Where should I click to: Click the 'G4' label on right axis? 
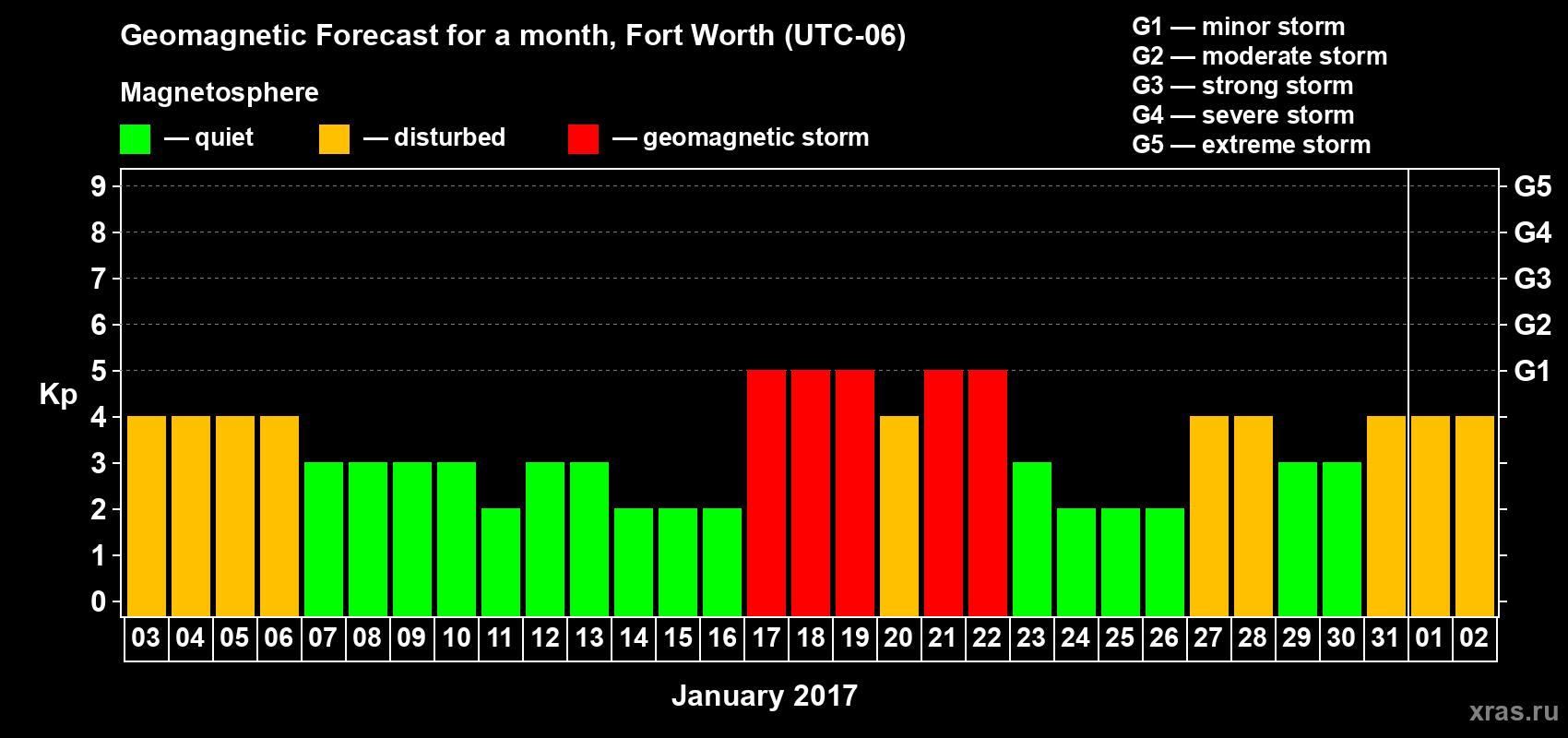click(x=1533, y=232)
